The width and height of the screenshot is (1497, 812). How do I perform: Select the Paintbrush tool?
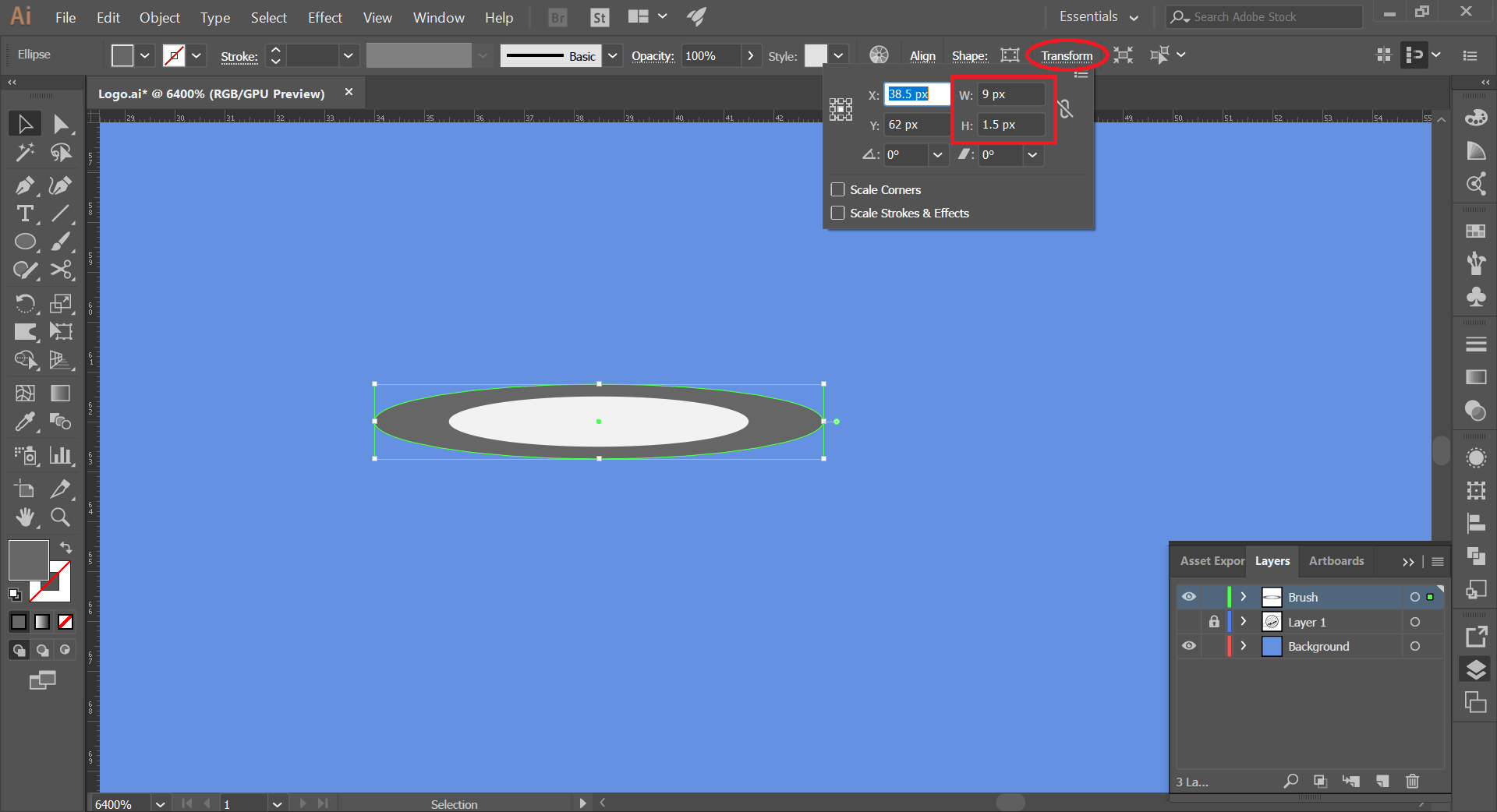(61, 242)
